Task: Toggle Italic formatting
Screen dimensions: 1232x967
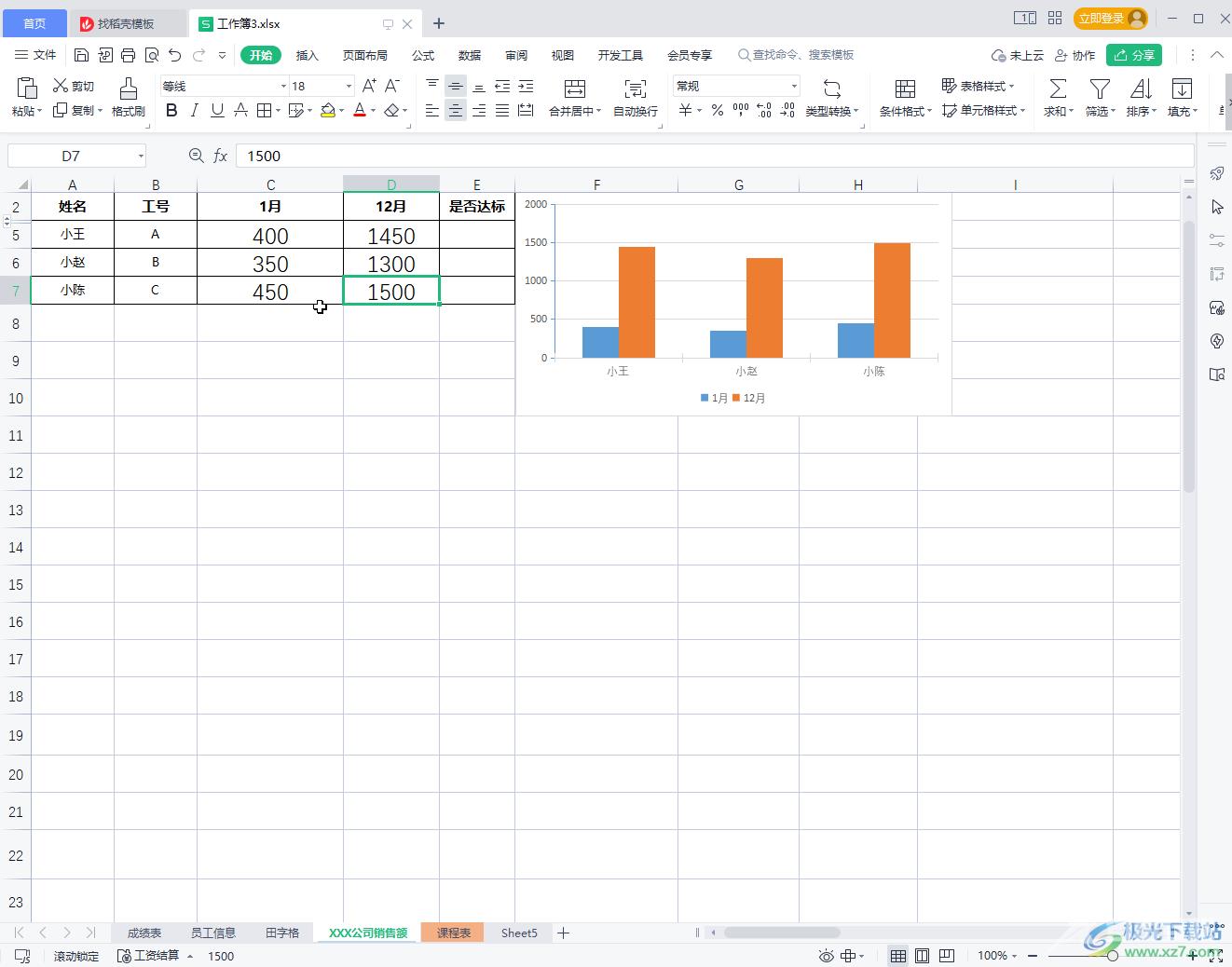Action: (194, 111)
